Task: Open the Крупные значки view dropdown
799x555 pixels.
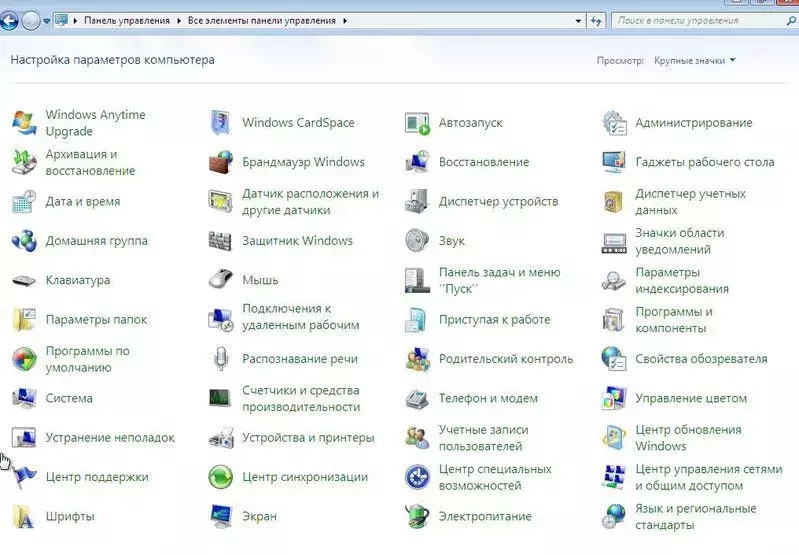Action: coord(695,60)
